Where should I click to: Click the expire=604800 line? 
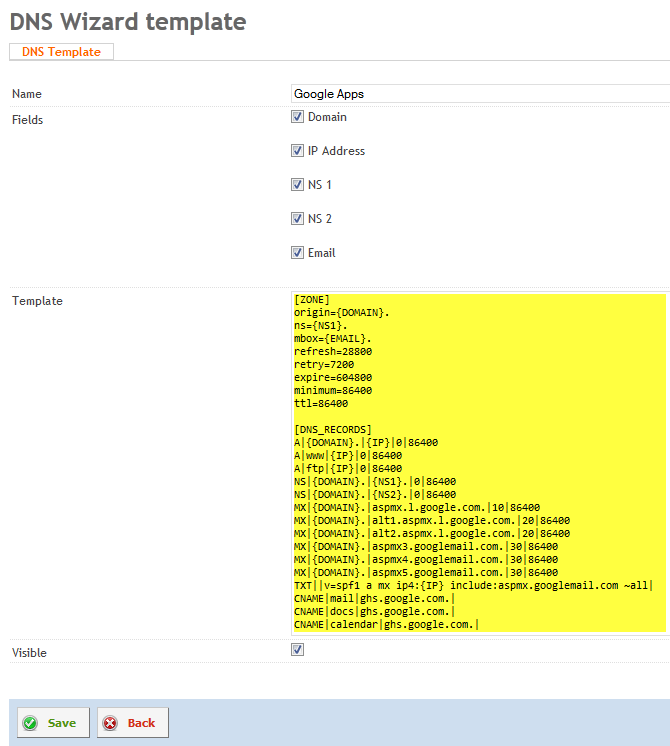pos(333,378)
